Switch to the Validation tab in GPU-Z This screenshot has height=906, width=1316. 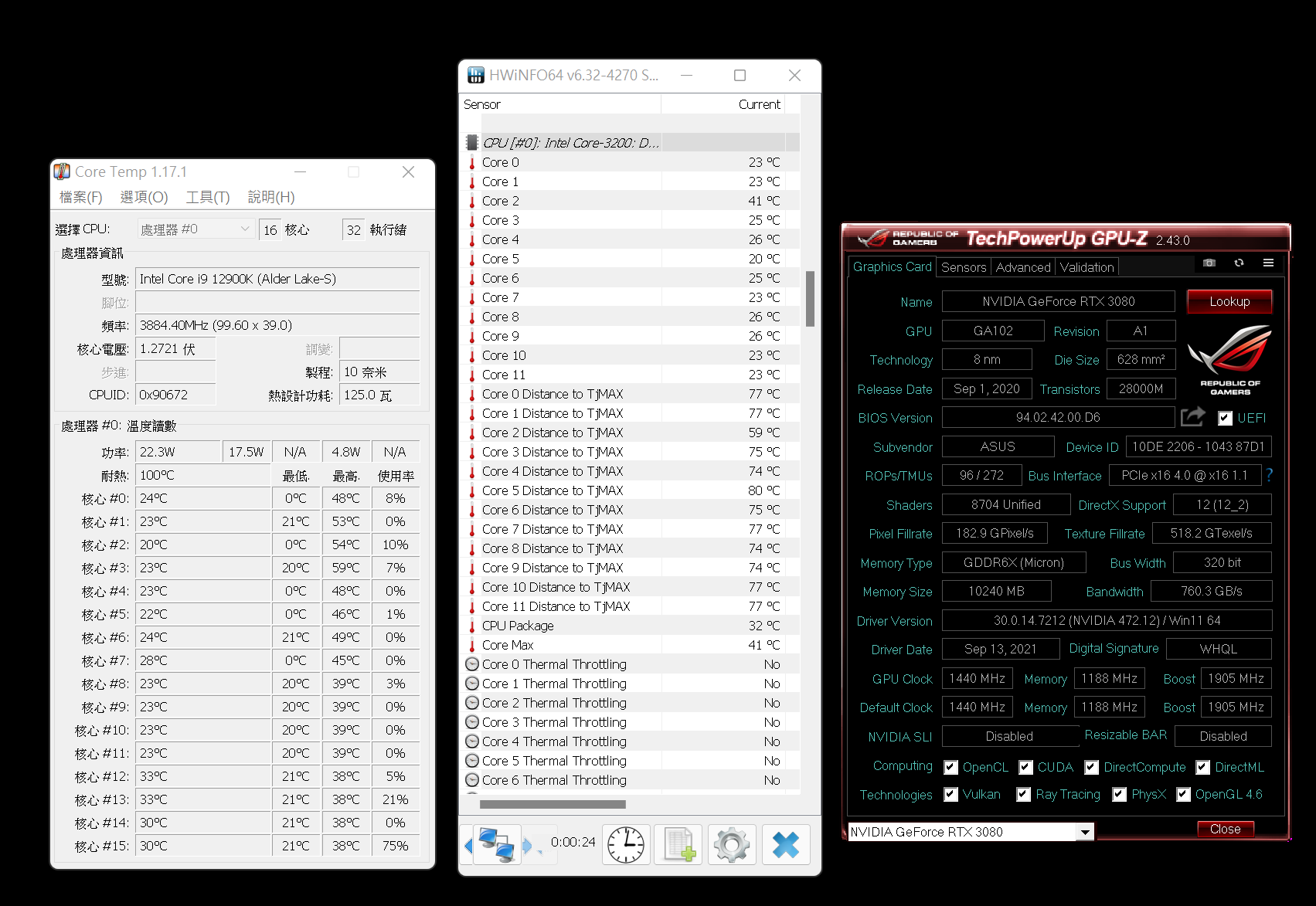pyautogui.click(x=1086, y=267)
